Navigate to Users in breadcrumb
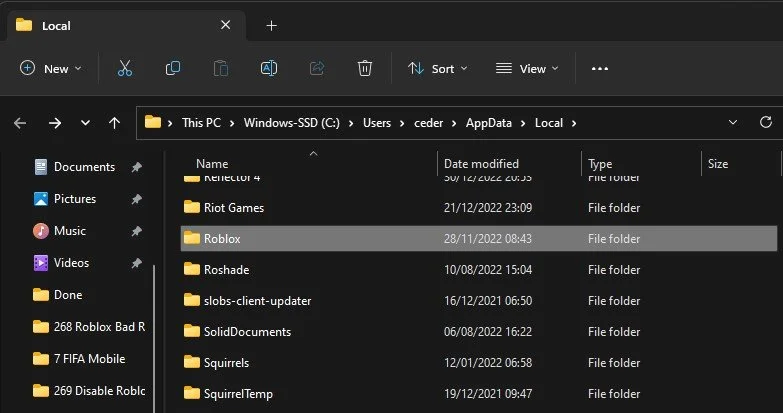This screenshot has height=413, width=783. [x=377, y=123]
